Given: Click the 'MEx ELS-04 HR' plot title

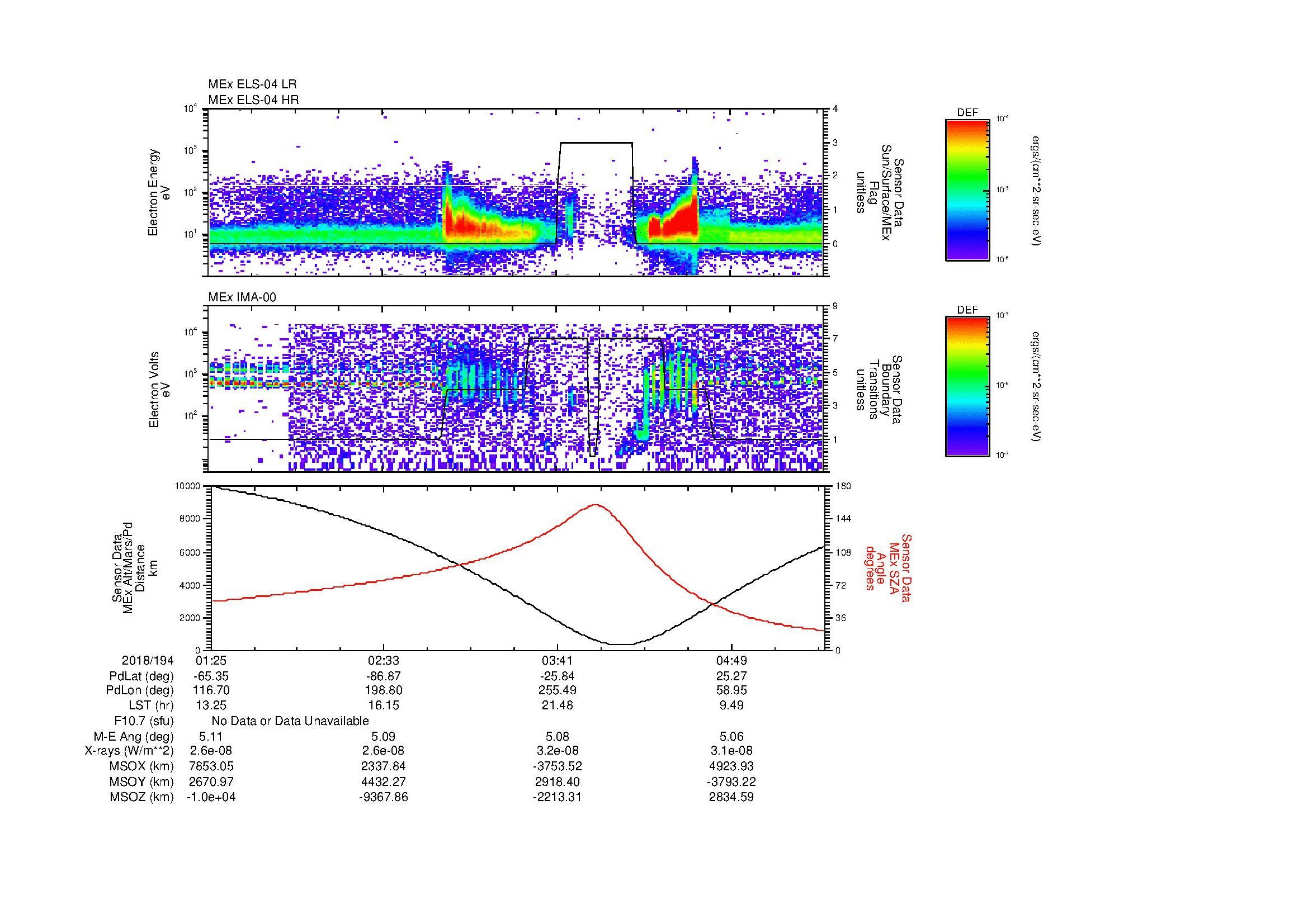Looking at the screenshot, I should 253,99.
